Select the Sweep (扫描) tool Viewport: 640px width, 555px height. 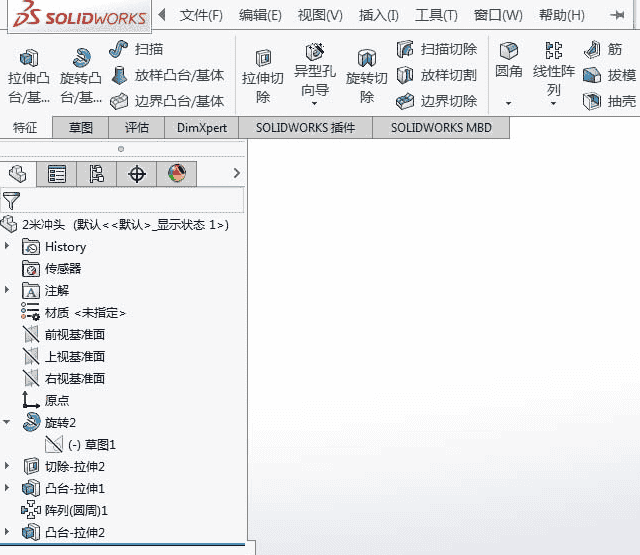[137, 49]
